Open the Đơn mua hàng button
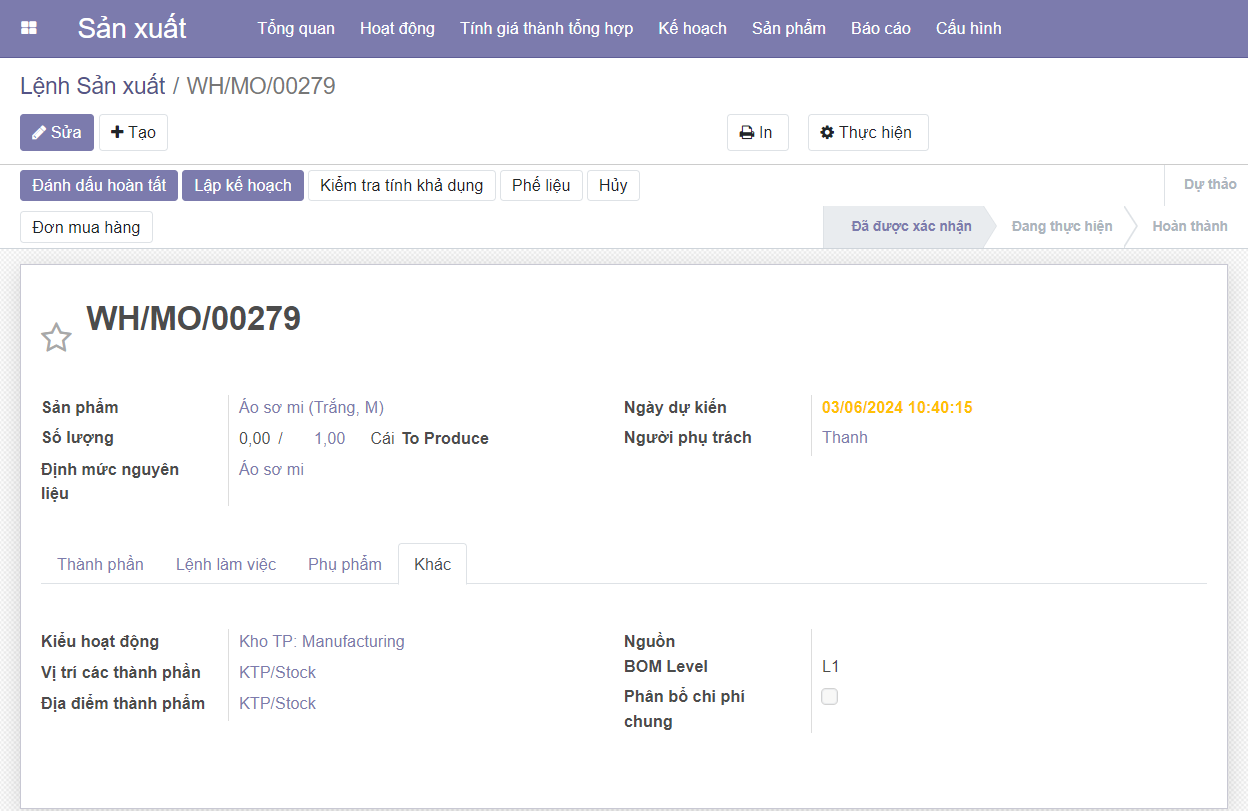This screenshot has width=1248, height=811. (x=86, y=227)
